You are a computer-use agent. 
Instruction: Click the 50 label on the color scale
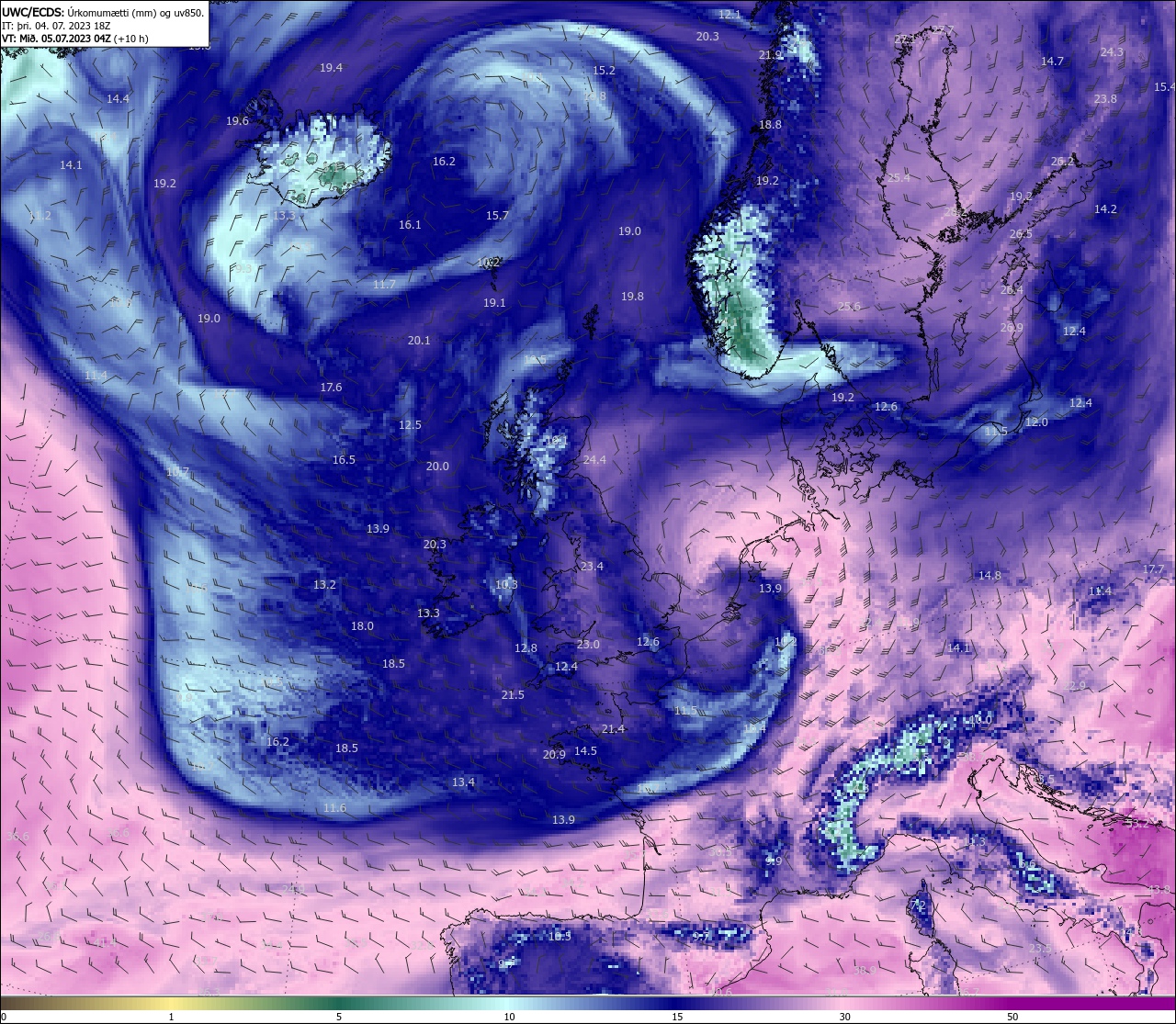(1012, 1017)
